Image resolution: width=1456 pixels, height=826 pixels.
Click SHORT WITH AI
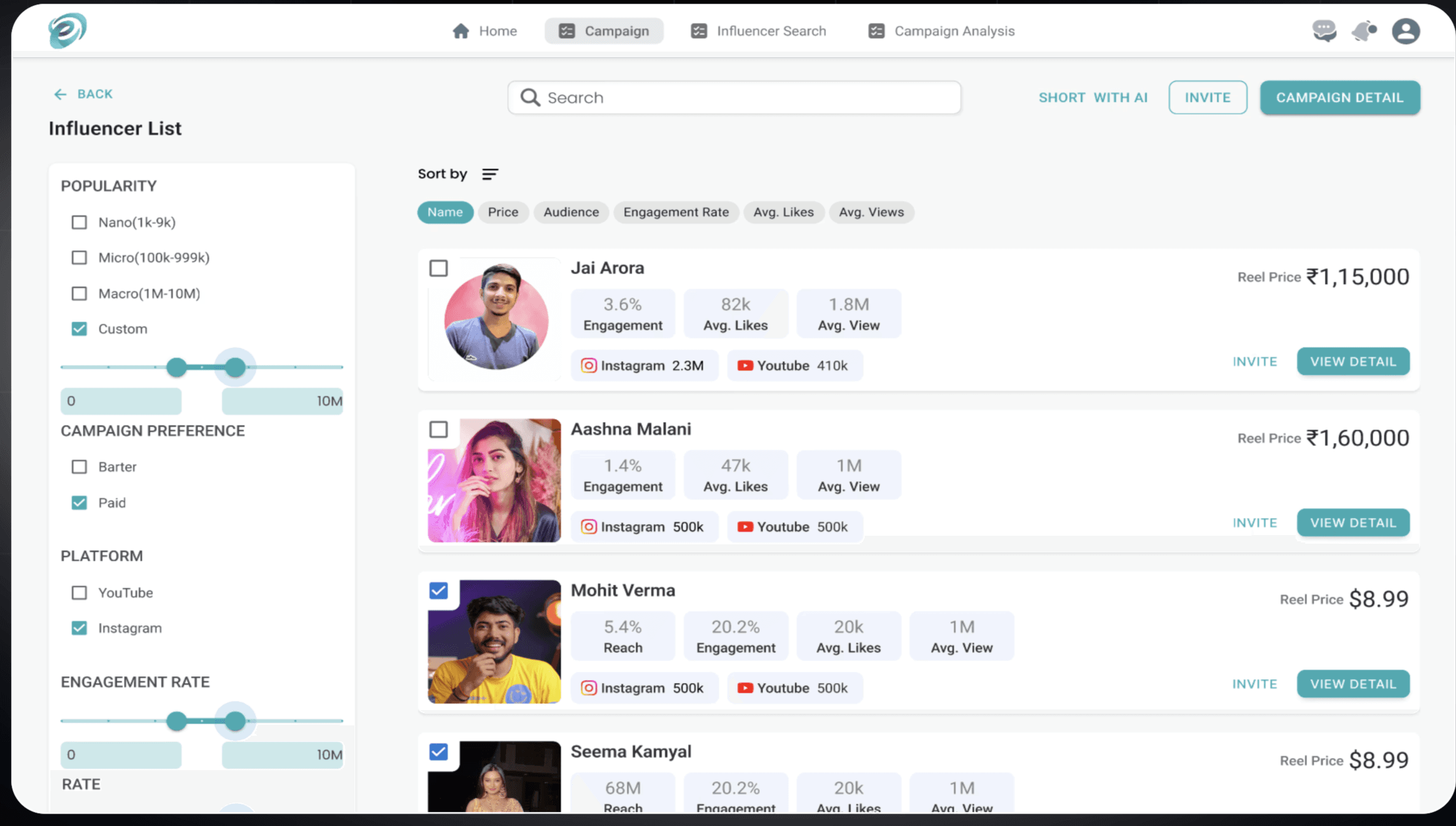tap(1093, 98)
